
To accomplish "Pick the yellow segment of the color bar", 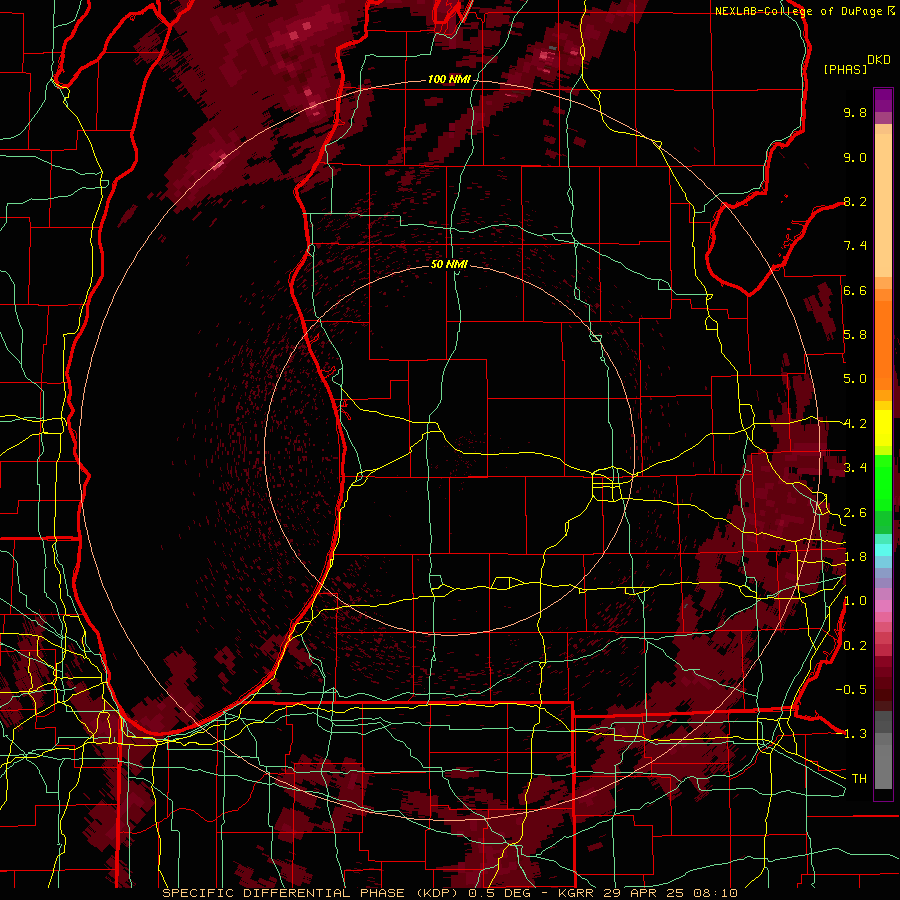I will click(883, 428).
